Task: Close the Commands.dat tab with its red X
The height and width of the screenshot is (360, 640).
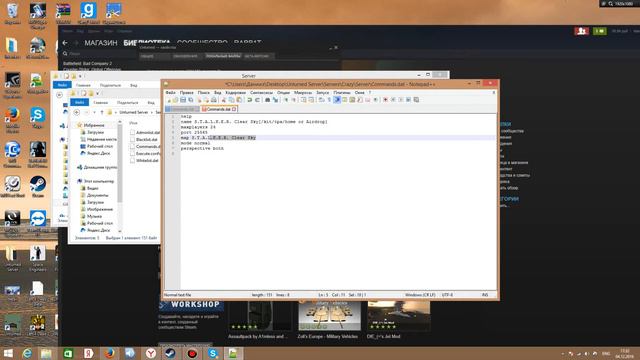Action: click(x=234, y=109)
